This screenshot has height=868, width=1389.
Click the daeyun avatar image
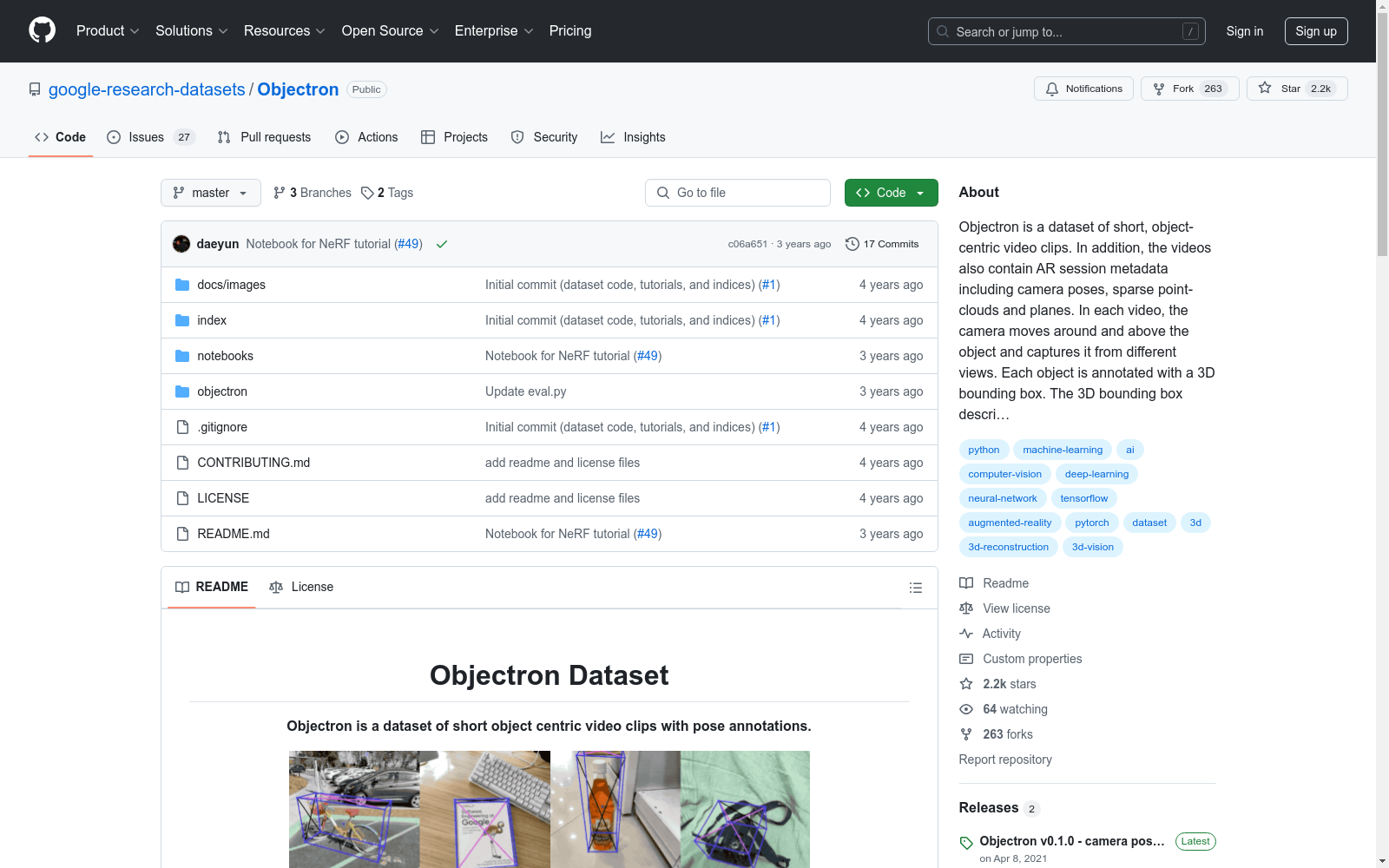point(181,244)
